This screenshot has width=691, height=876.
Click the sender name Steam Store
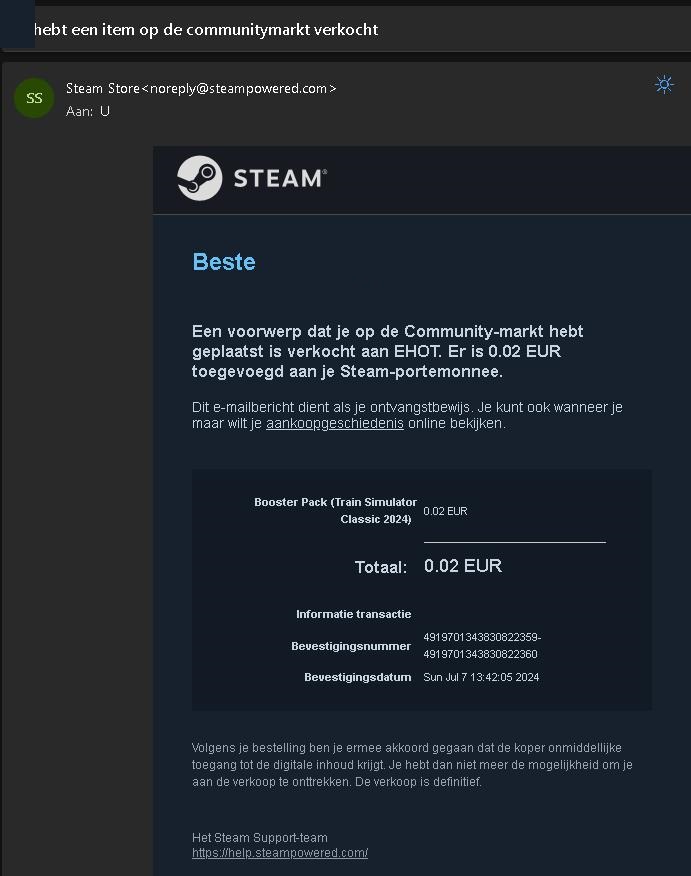[103, 88]
